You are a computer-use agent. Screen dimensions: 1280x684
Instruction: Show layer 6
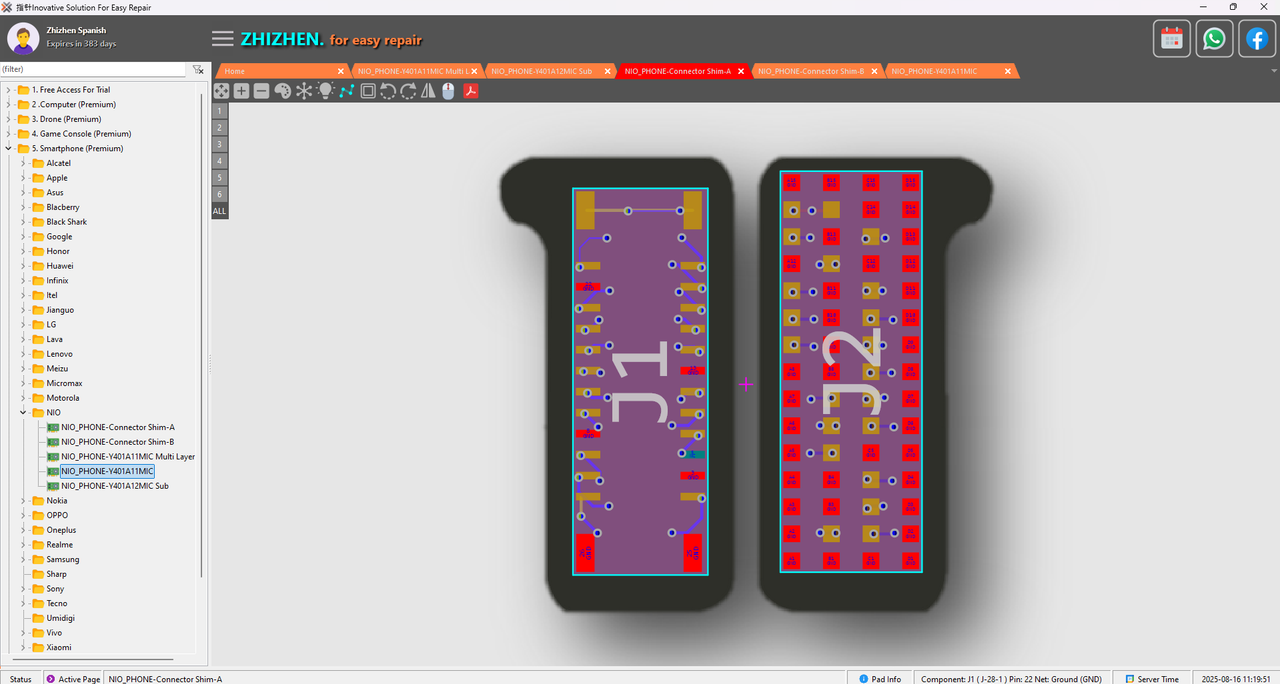pyautogui.click(x=220, y=195)
